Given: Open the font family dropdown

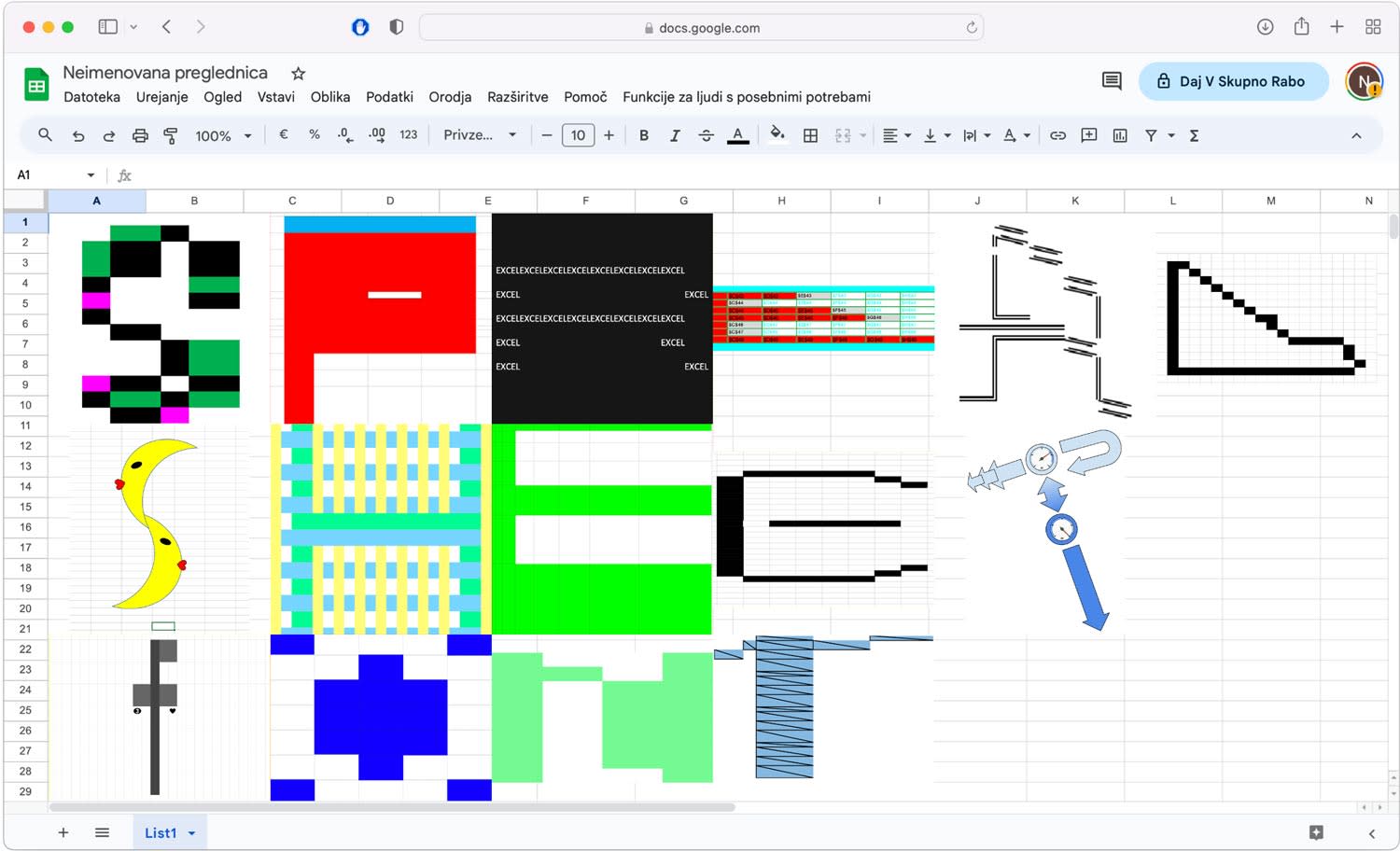Looking at the screenshot, I should pos(480,134).
